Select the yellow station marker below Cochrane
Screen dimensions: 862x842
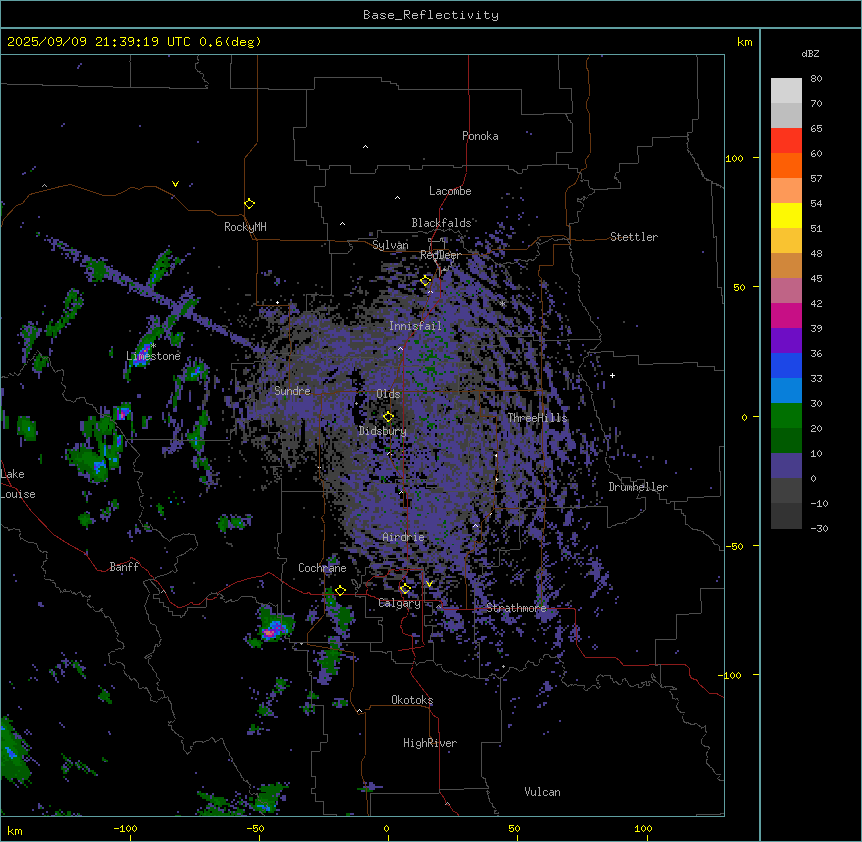[340, 591]
